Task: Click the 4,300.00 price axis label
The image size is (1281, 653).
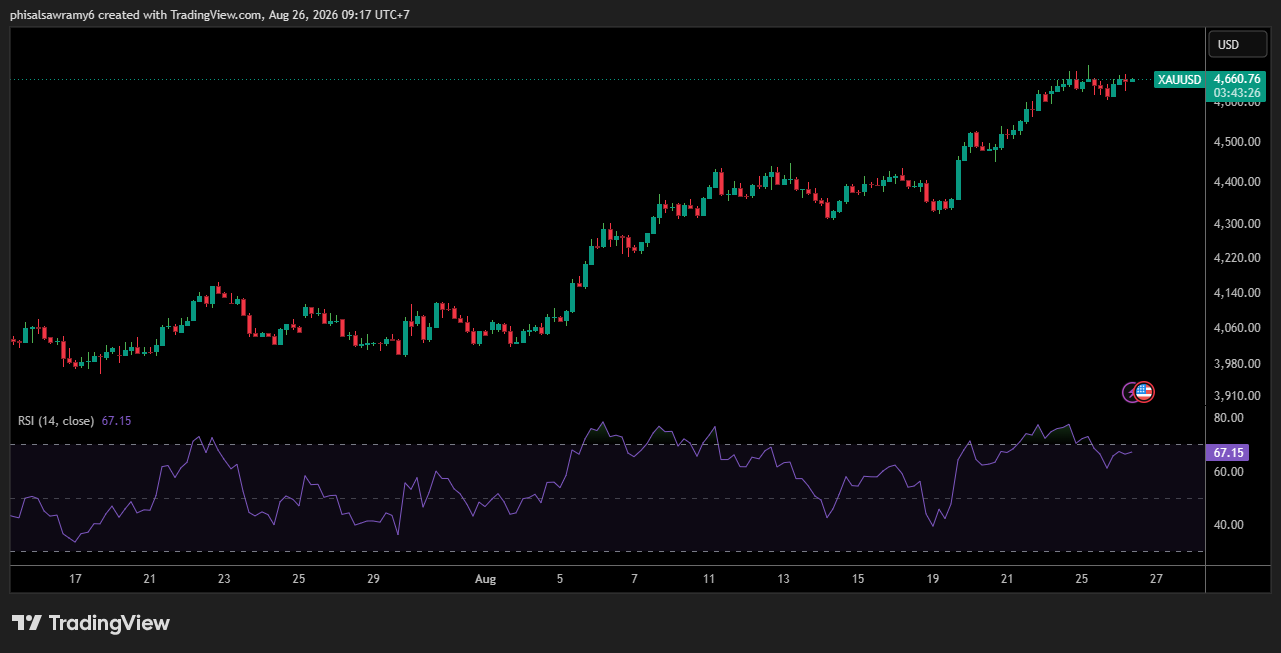Action: pyautogui.click(x=1235, y=223)
